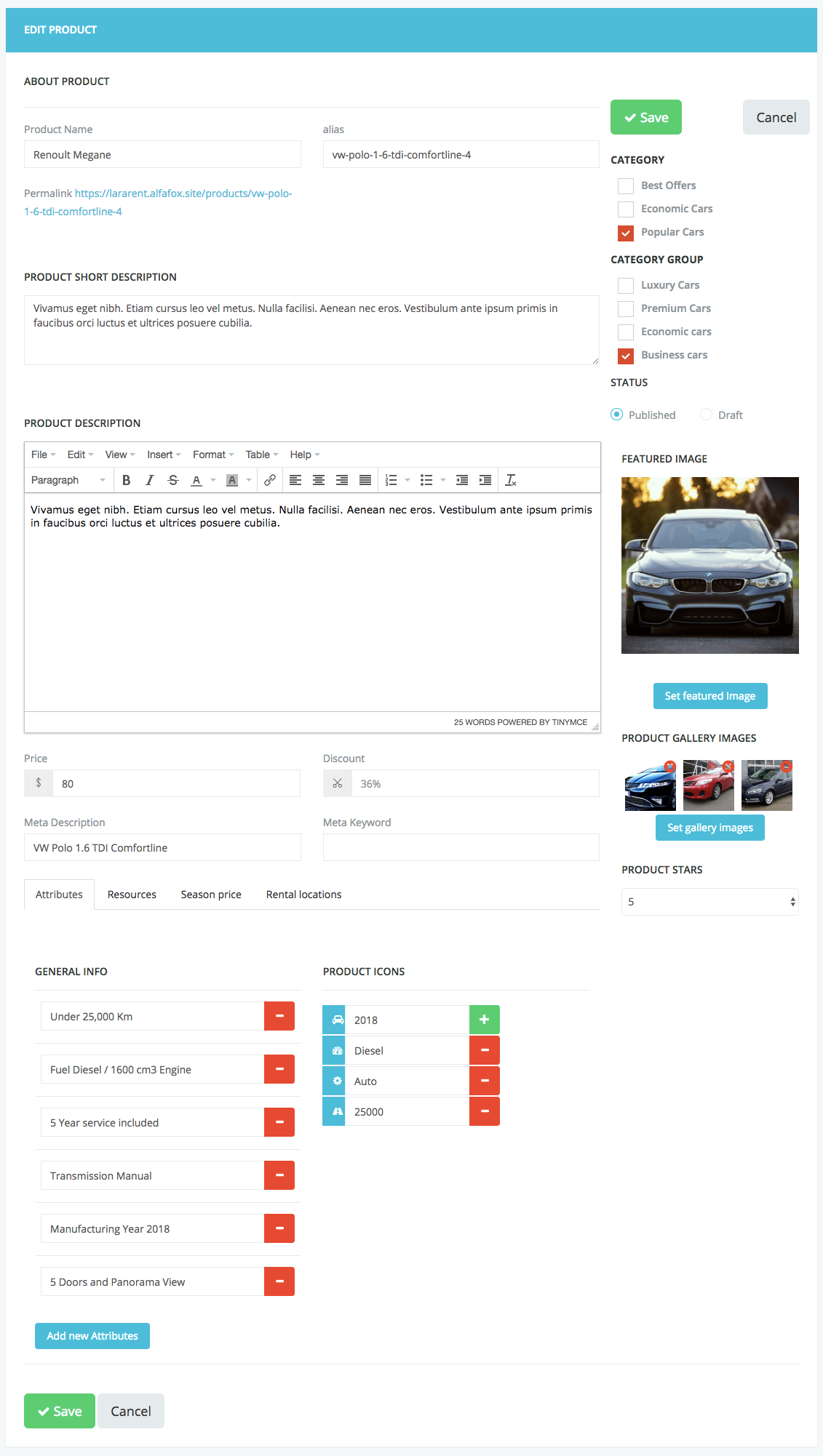This screenshot has height=1456, width=823.
Task: Open the Insert menu in editor
Action: pos(164,455)
